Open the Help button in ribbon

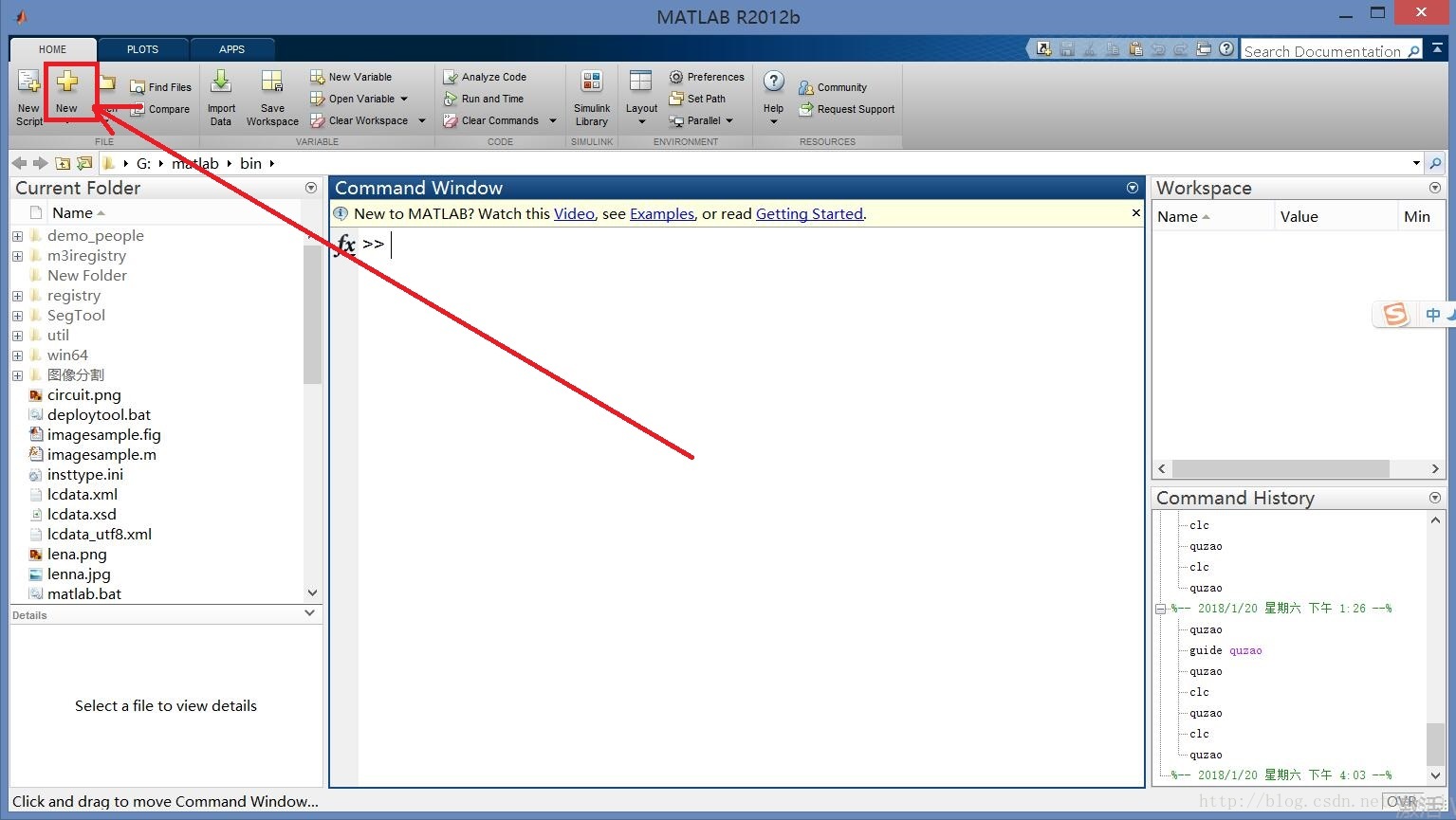[x=773, y=97]
